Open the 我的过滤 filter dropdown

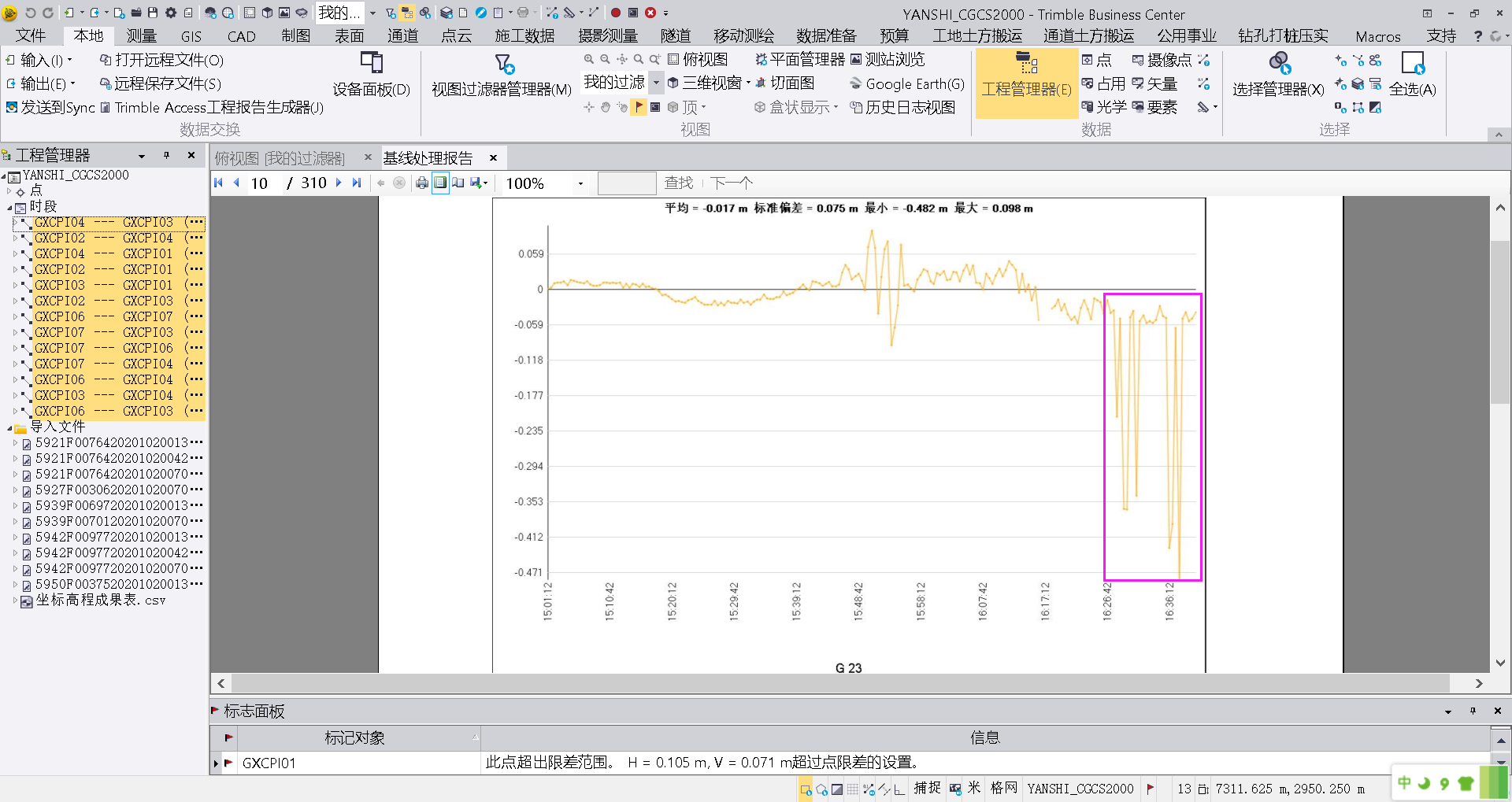pos(656,83)
